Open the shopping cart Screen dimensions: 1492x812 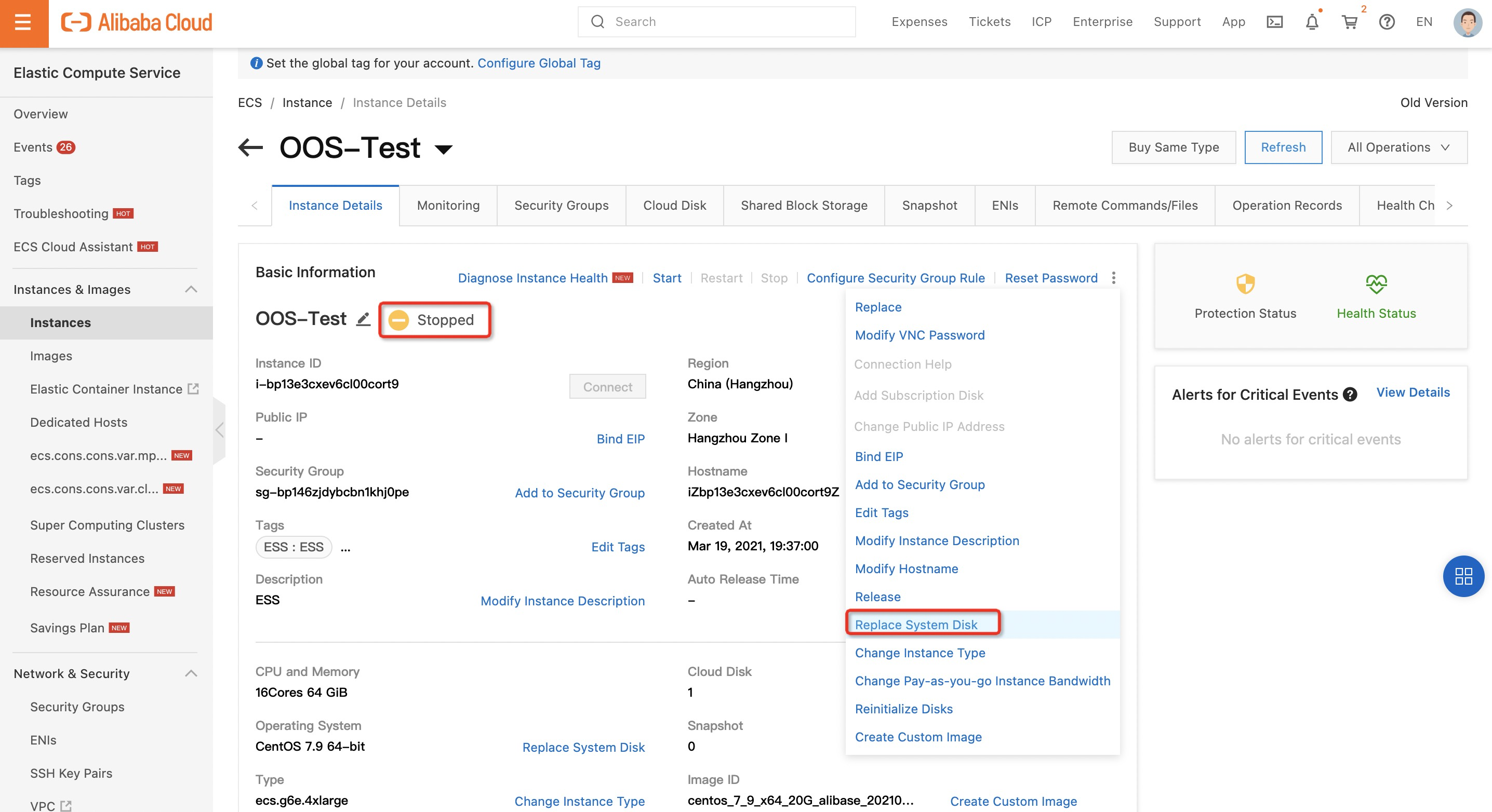pyautogui.click(x=1349, y=22)
